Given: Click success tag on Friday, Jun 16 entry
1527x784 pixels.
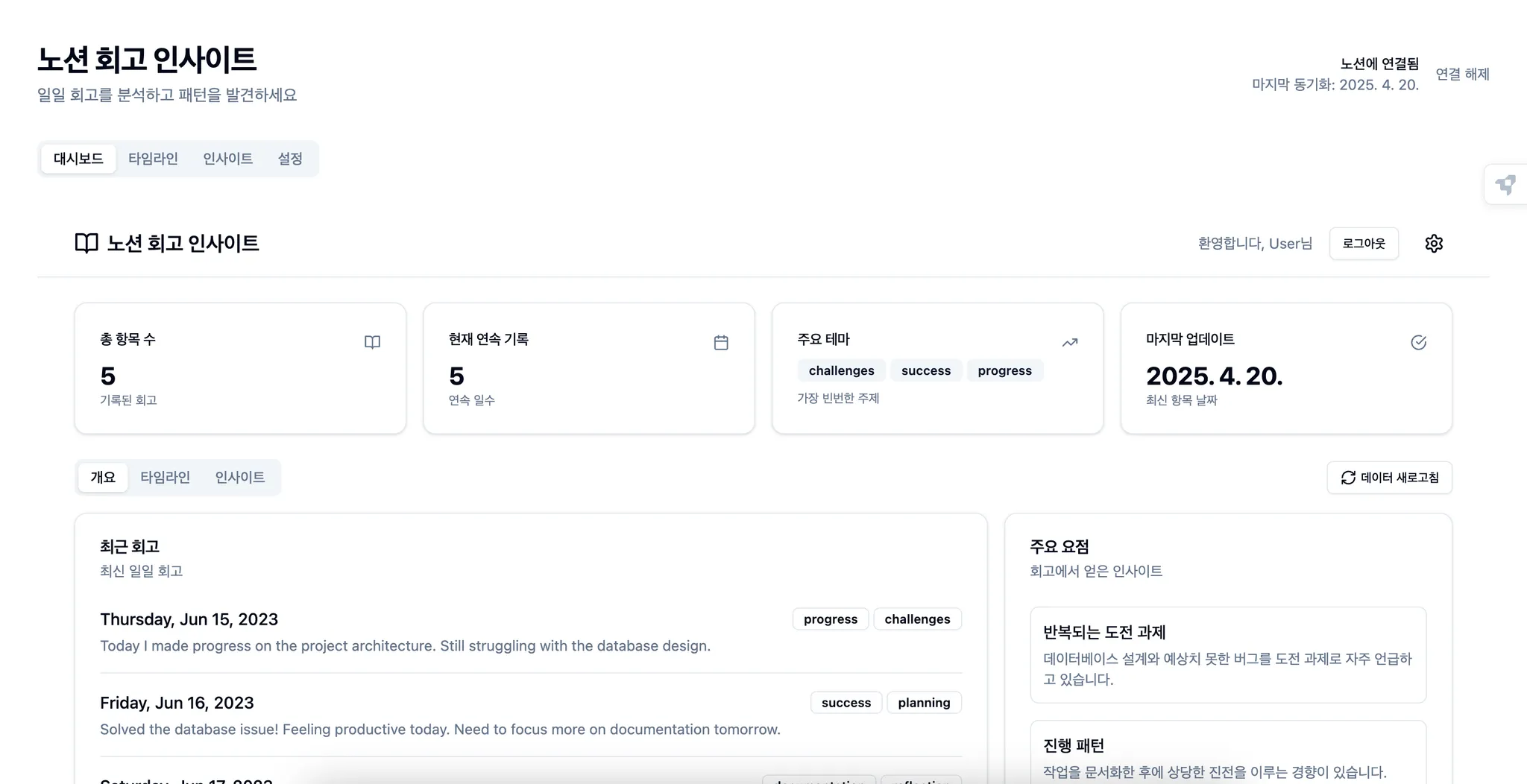Looking at the screenshot, I should click(x=846, y=703).
